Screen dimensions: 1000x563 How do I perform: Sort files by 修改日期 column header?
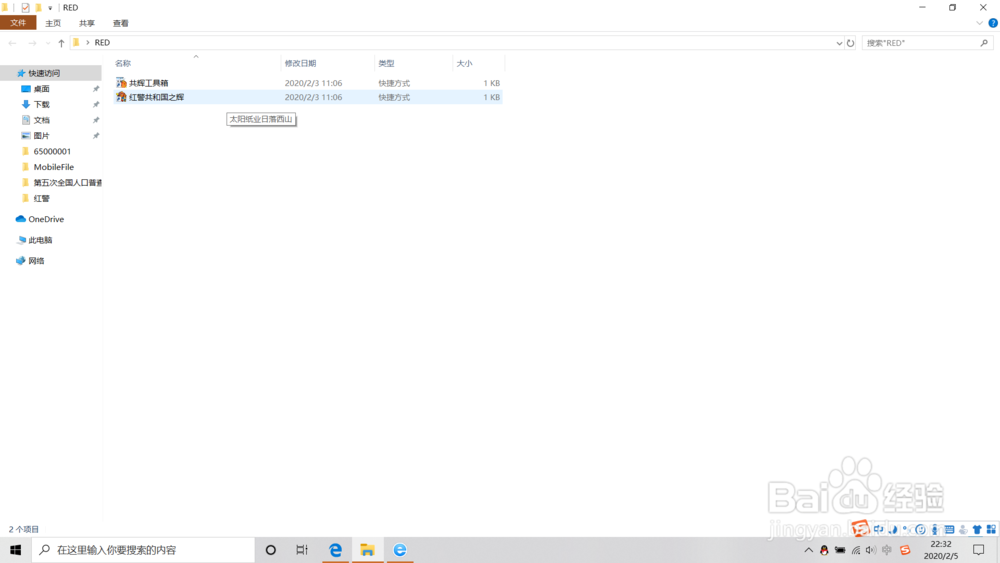point(300,63)
